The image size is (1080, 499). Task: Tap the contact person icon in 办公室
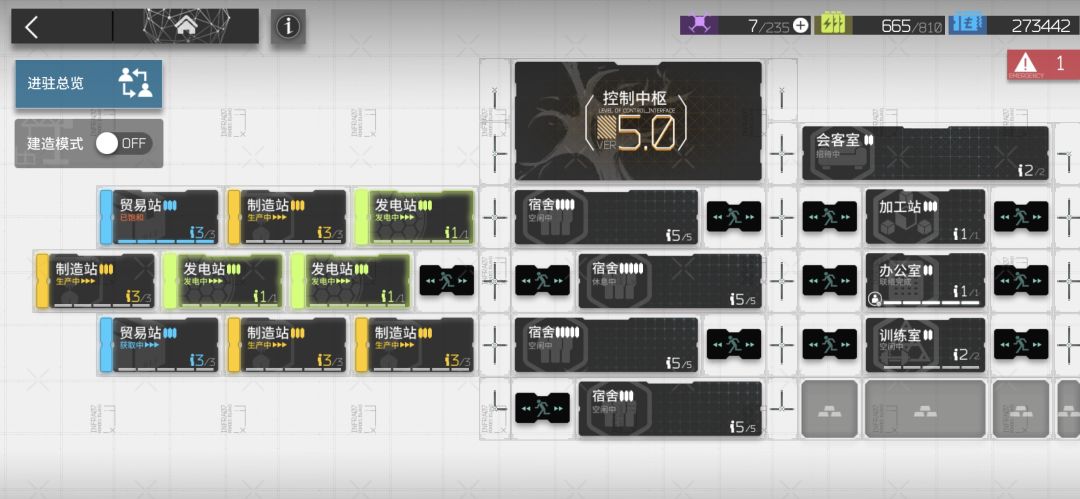[874, 299]
